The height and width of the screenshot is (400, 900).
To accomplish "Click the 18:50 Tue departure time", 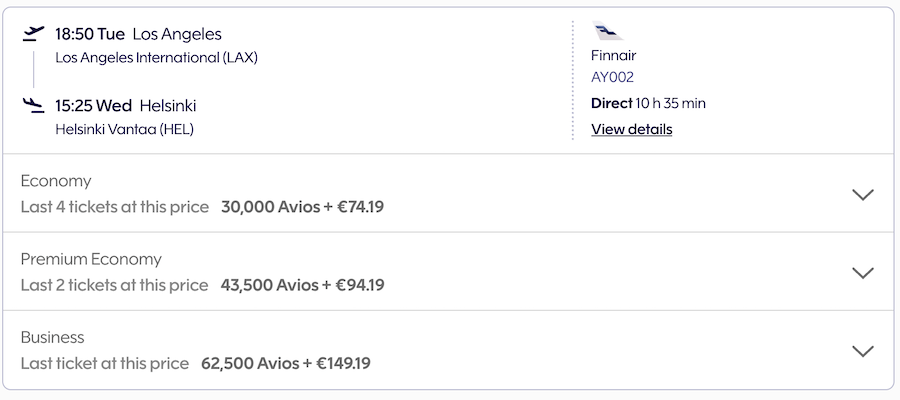I will pyautogui.click(x=90, y=34).
